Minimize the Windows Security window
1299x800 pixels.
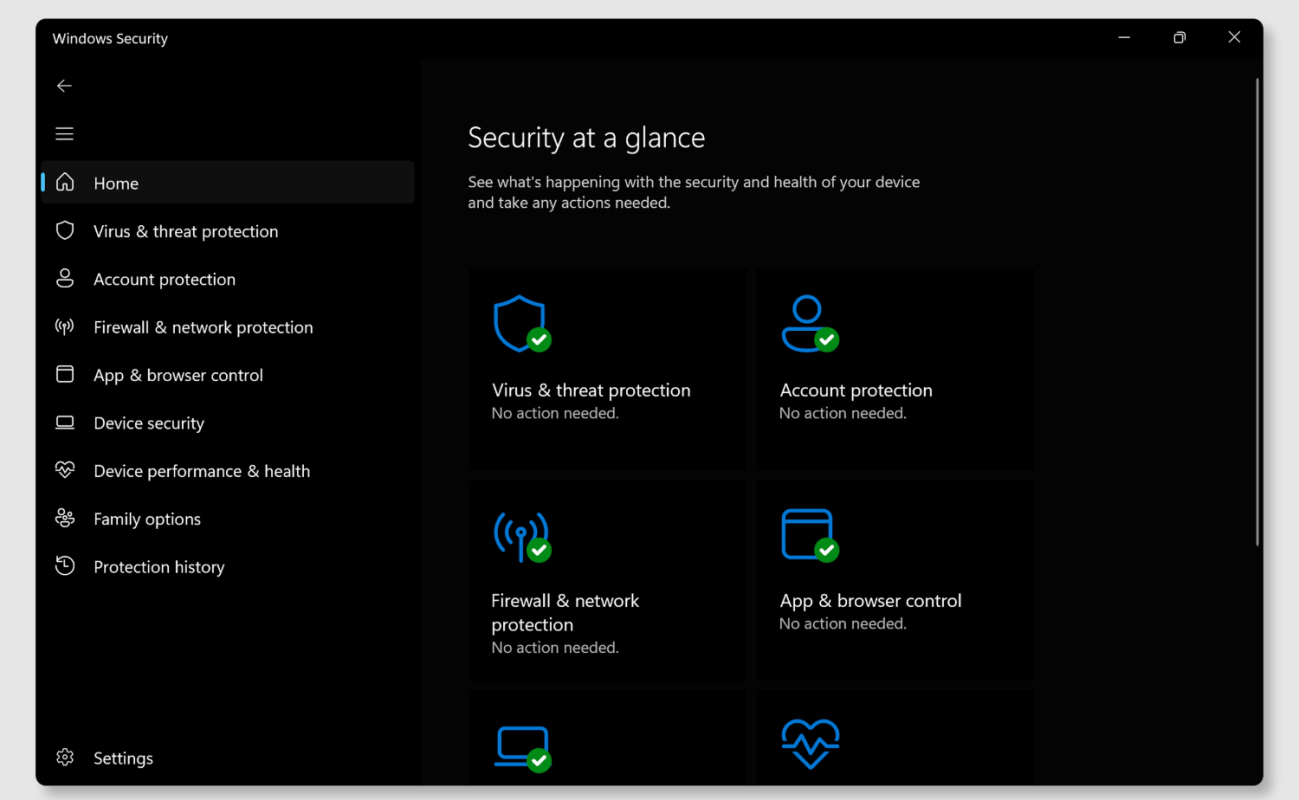pyautogui.click(x=1125, y=38)
